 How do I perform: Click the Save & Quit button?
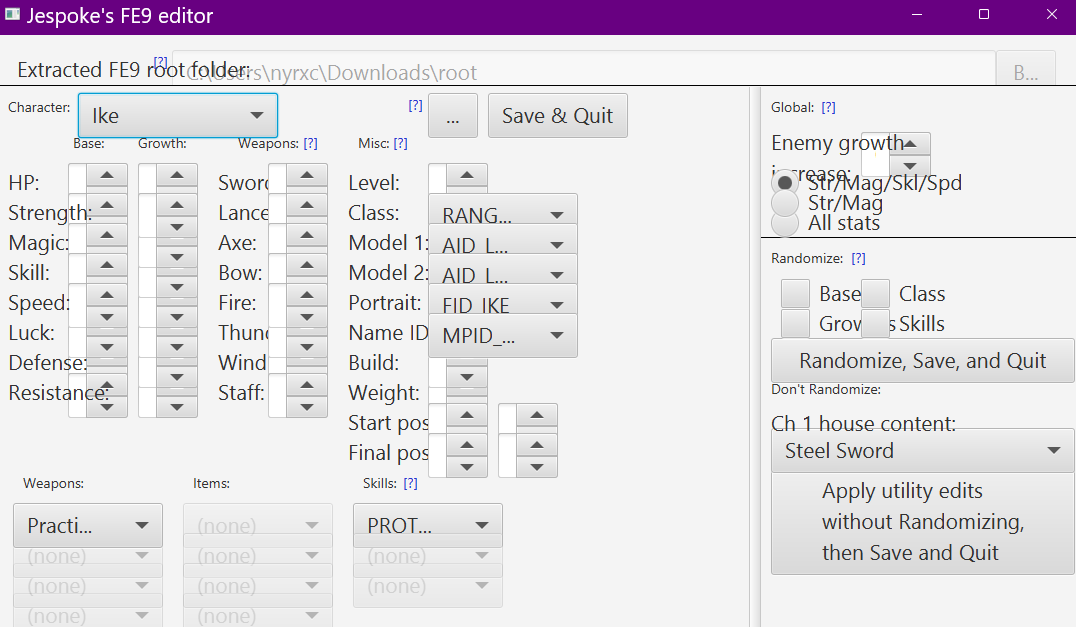pos(556,115)
